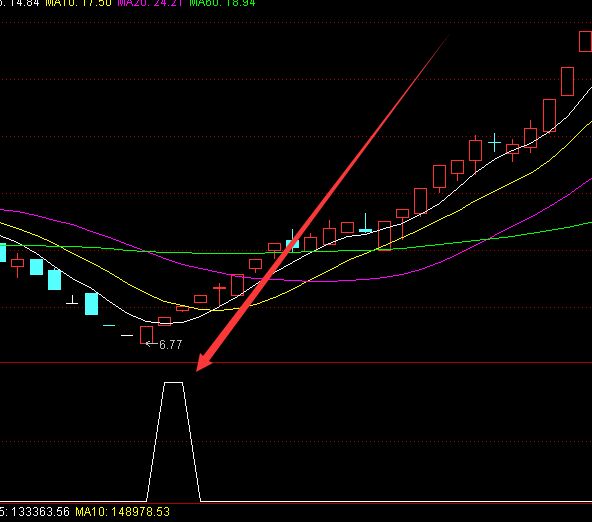Select the large cyan candle before the dash candles
The image size is (592, 522).
tap(91, 304)
